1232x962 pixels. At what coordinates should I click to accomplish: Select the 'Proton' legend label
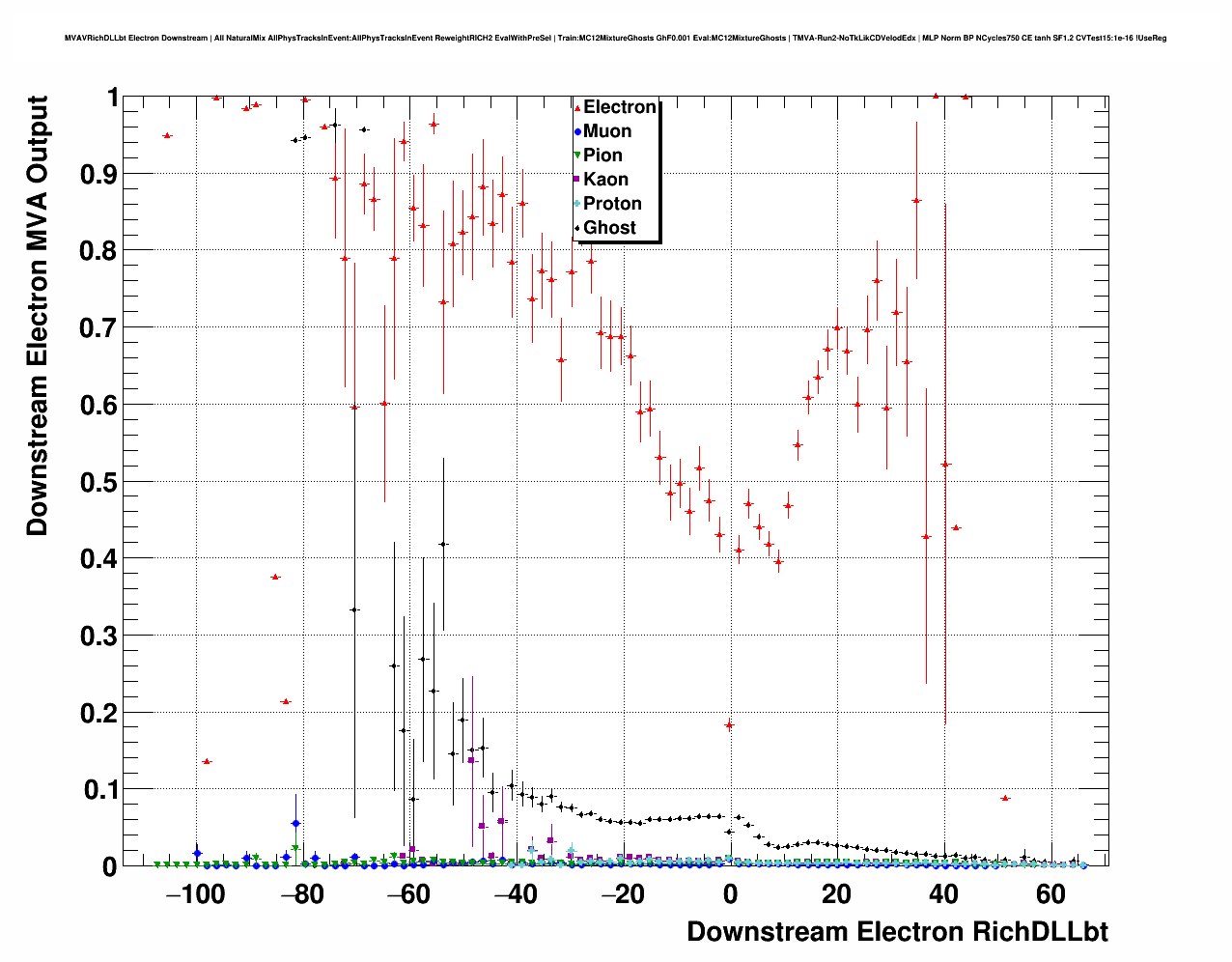click(612, 204)
